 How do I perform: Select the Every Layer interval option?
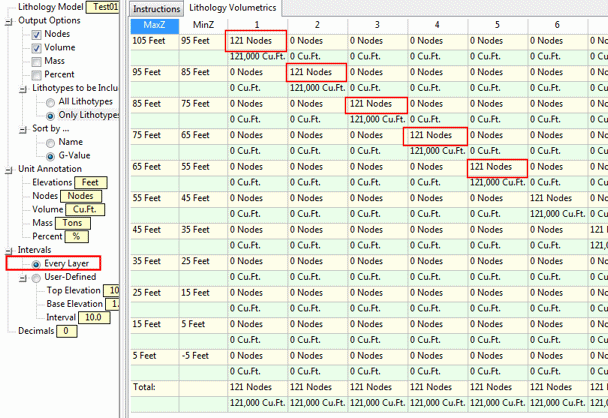pos(37,263)
